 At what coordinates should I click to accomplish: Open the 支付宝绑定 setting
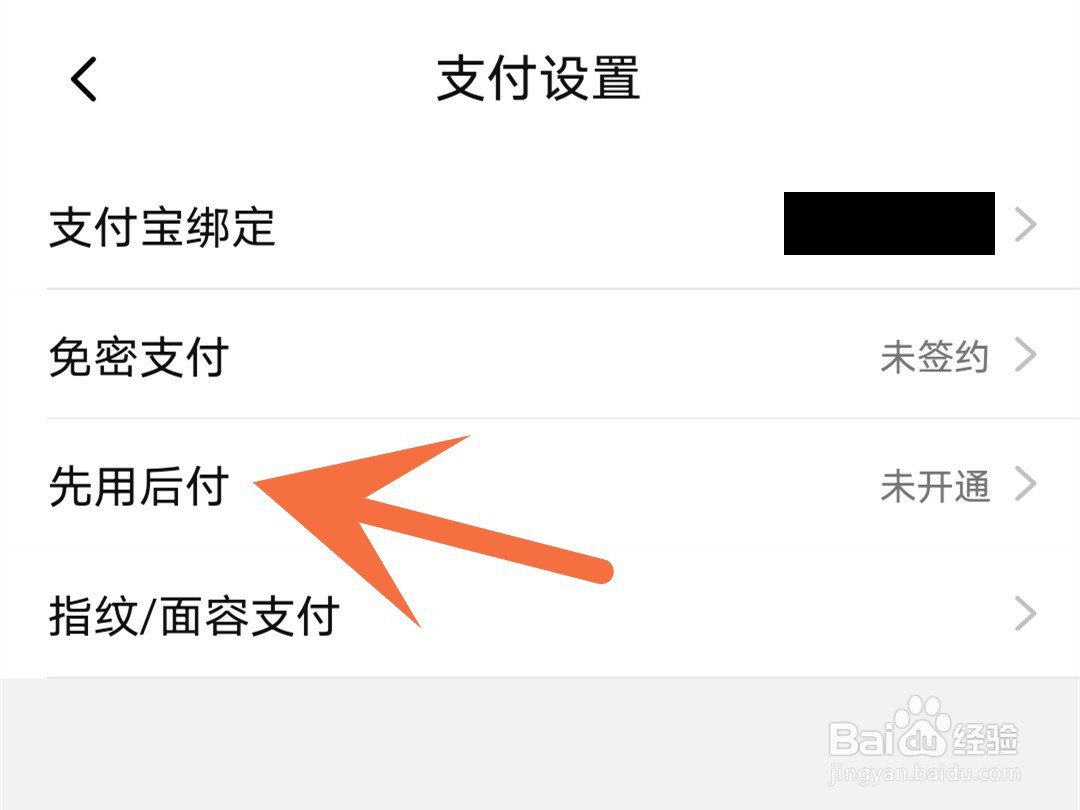(x=540, y=225)
